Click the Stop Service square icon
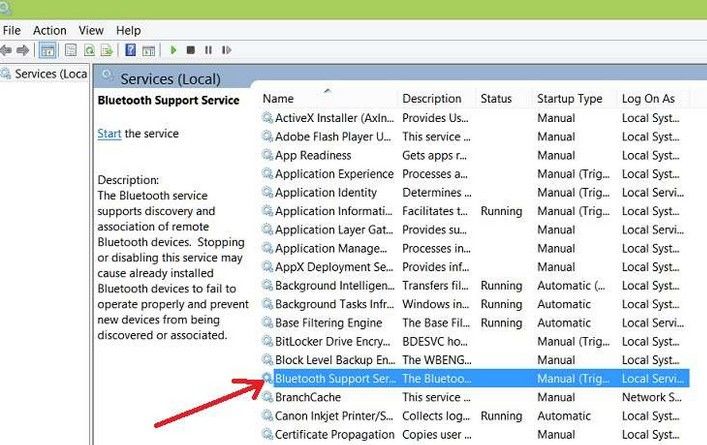The height and width of the screenshot is (445, 707). [191, 50]
